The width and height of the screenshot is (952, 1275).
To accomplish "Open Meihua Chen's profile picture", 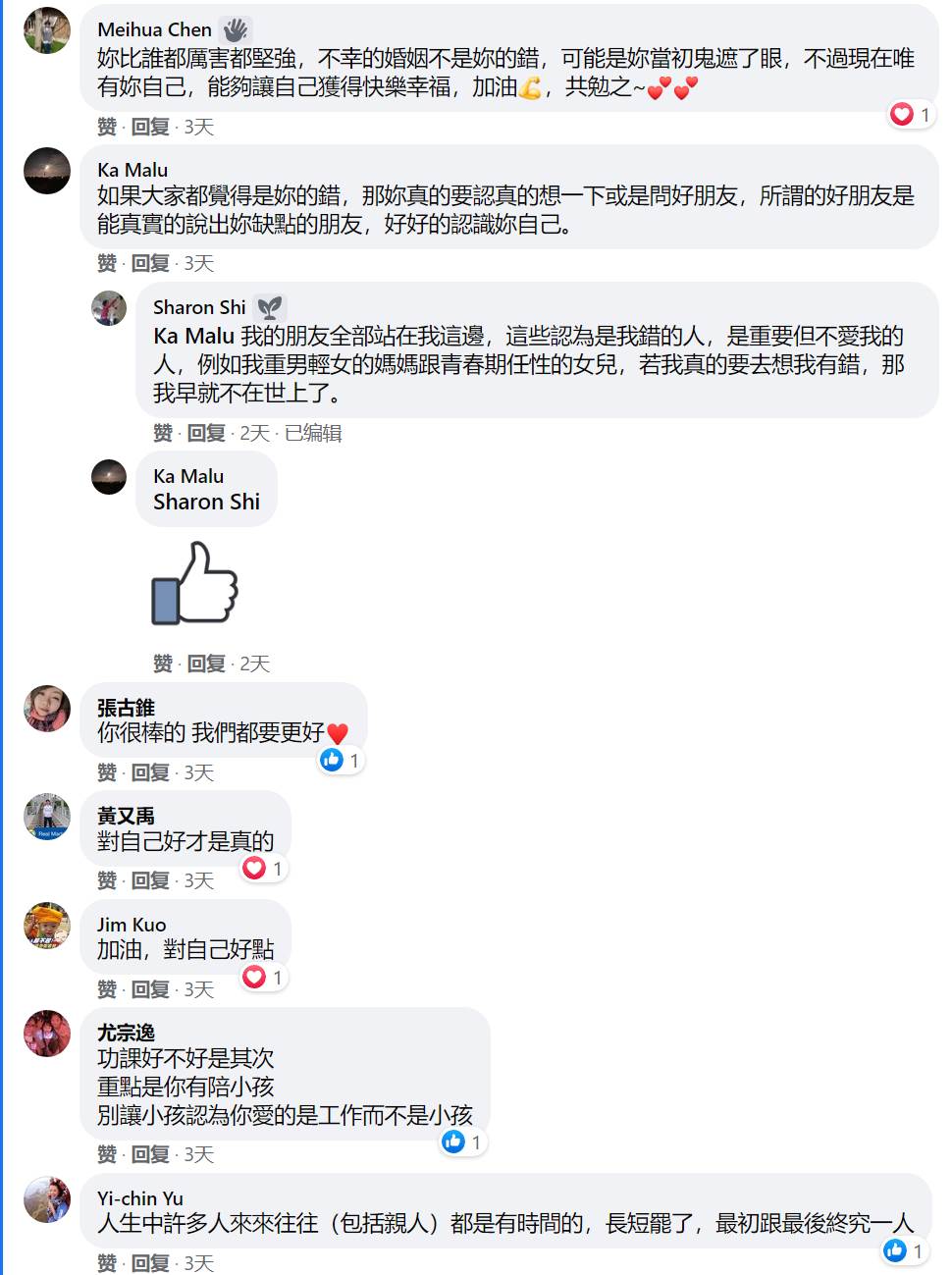I will click(47, 30).
